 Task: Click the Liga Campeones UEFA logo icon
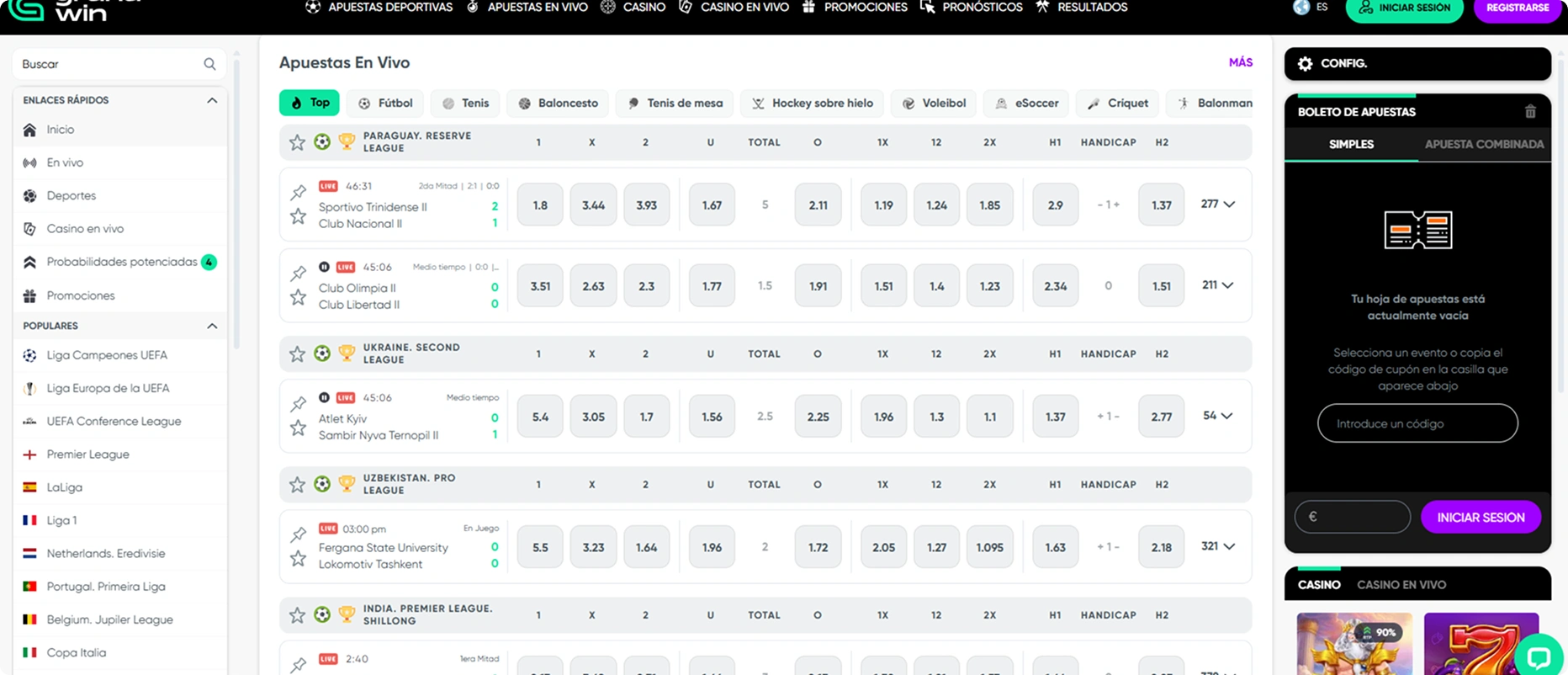(29, 355)
